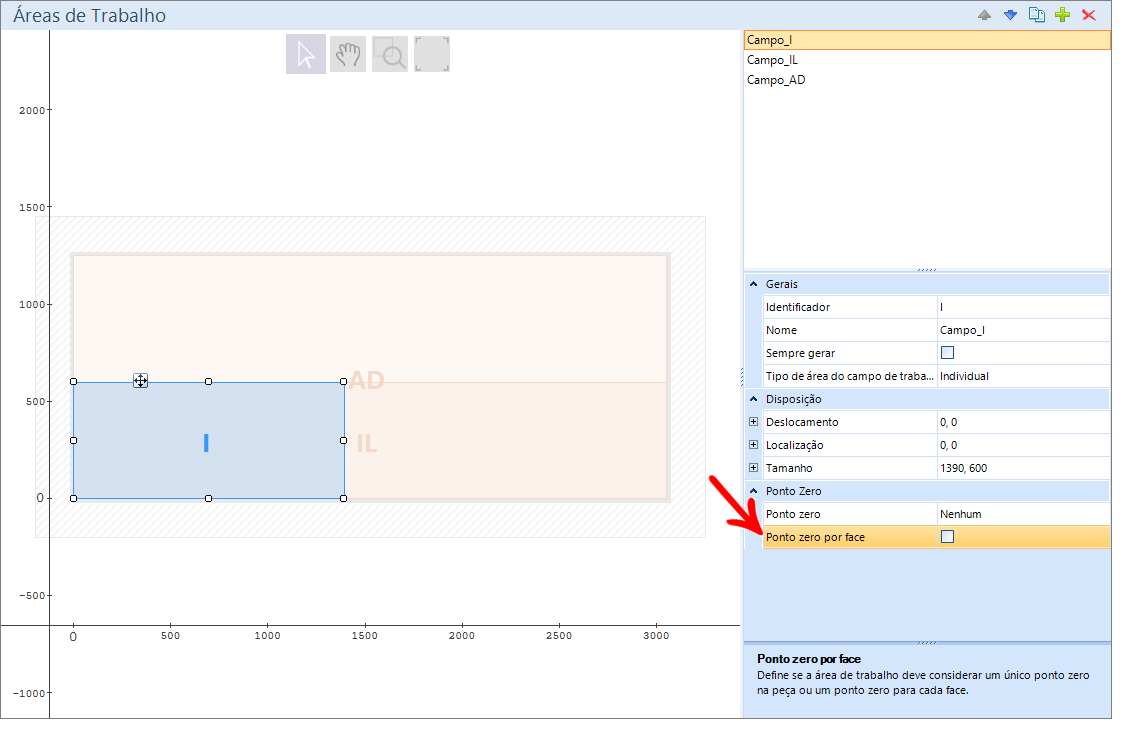Toggle the Ponto zero por face checkbox

(x=947, y=537)
